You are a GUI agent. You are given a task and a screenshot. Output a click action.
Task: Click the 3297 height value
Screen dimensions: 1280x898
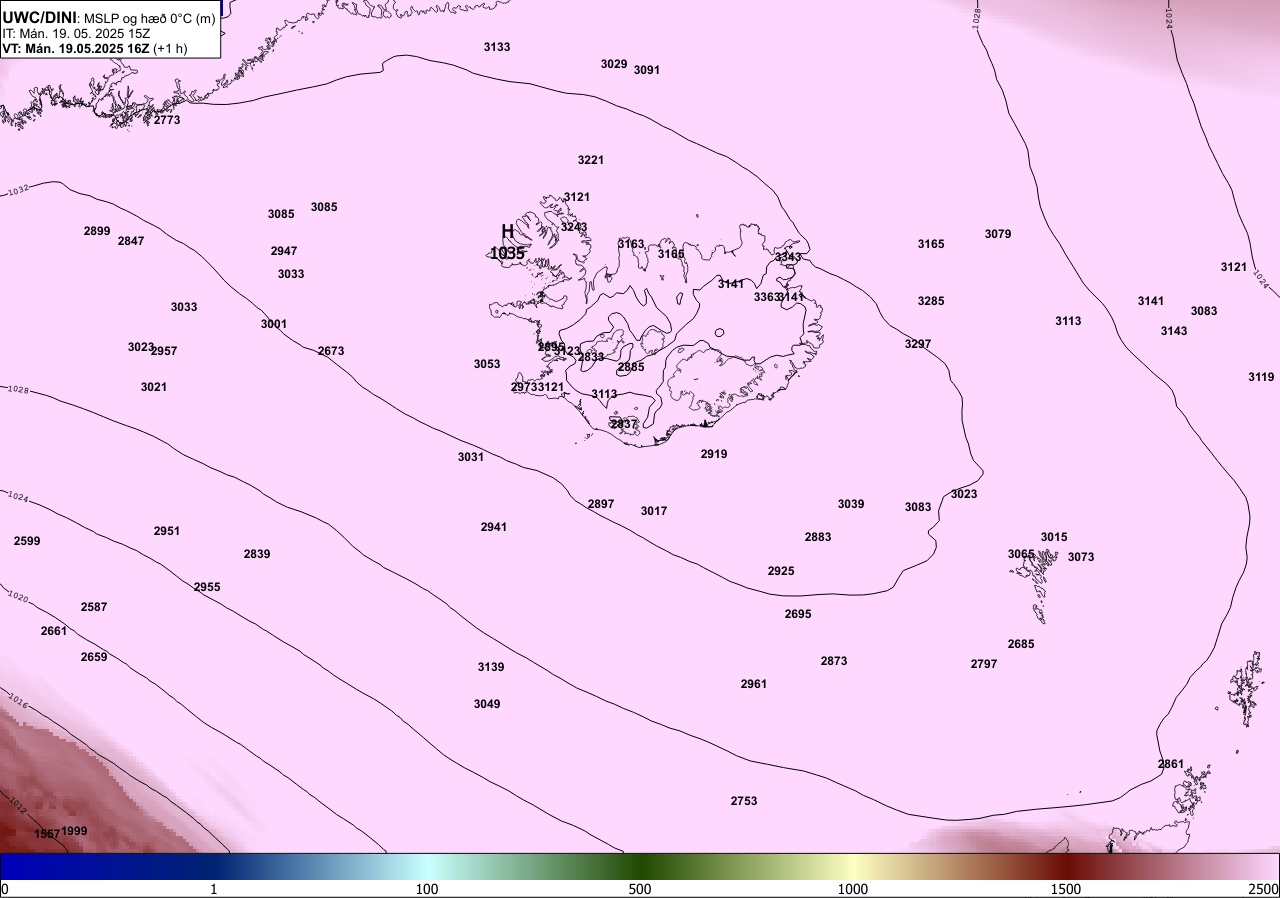point(918,344)
